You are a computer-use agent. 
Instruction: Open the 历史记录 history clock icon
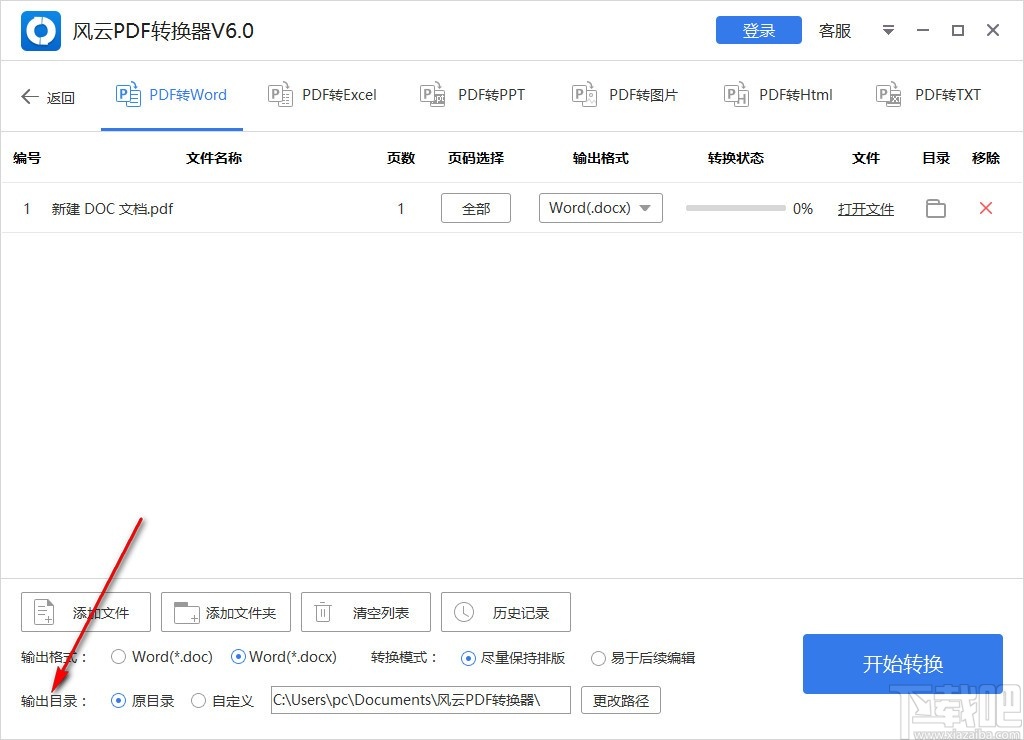pyautogui.click(x=463, y=611)
